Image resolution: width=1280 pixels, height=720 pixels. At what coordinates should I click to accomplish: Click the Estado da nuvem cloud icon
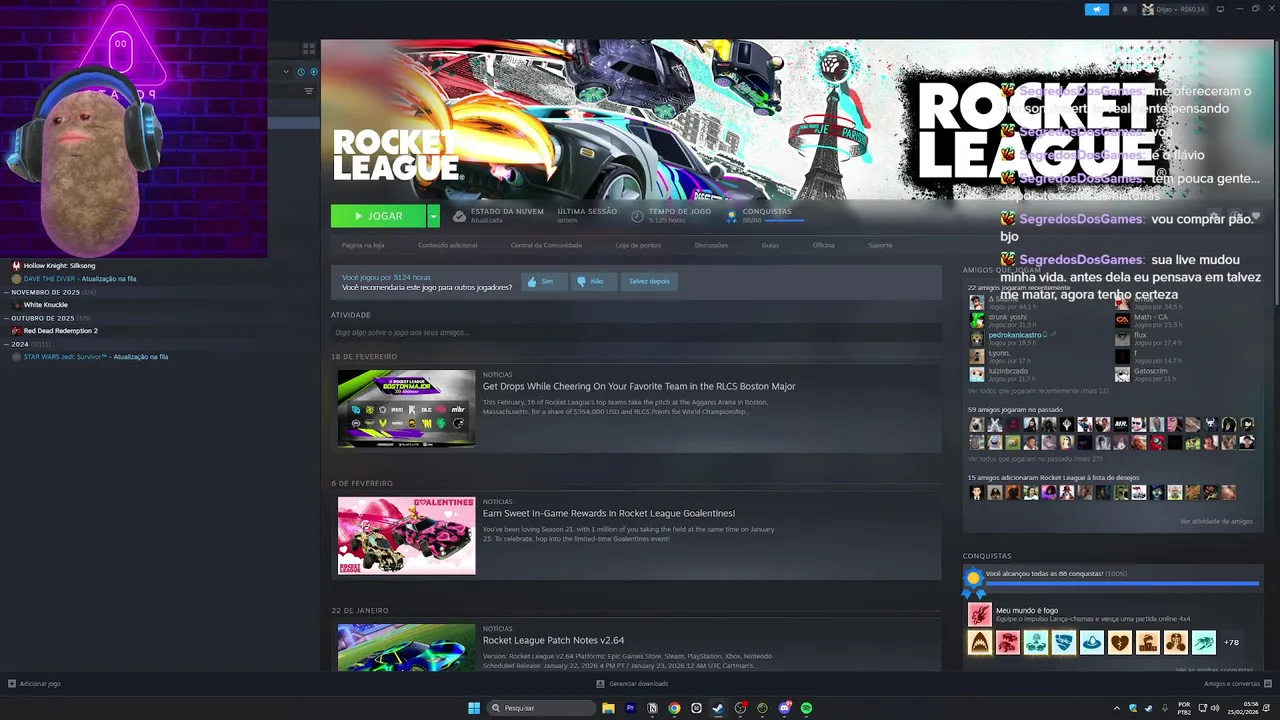[x=459, y=216]
